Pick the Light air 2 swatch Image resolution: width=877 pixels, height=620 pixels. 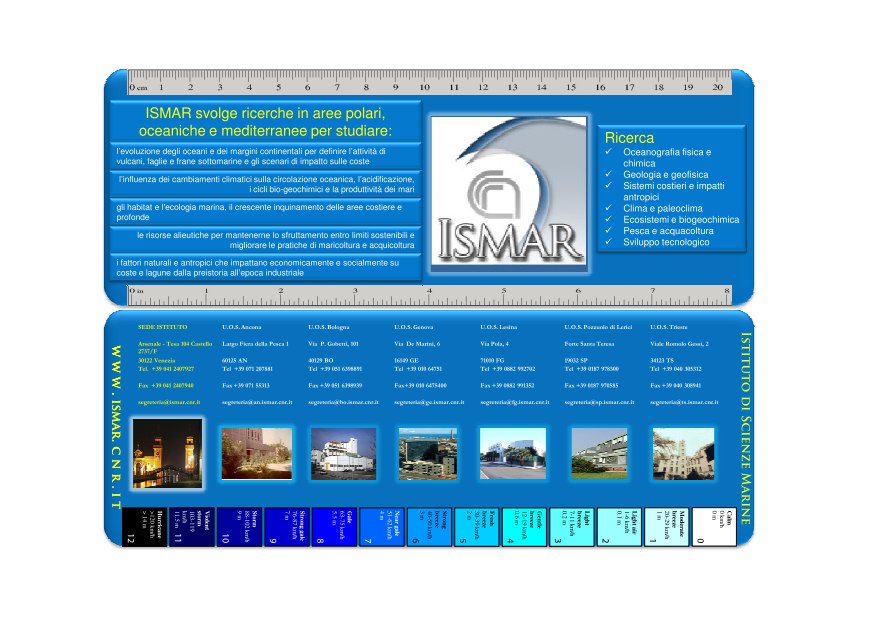(x=620, y=527)
